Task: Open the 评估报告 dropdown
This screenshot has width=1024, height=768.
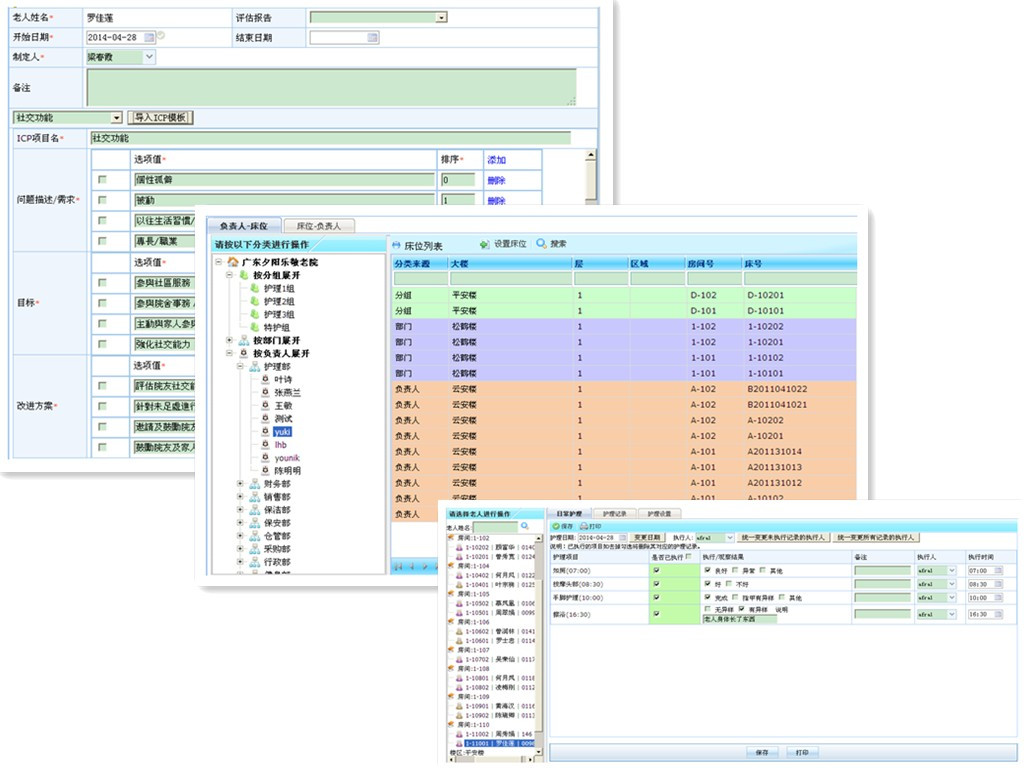Action: click(x=441, y=17)
